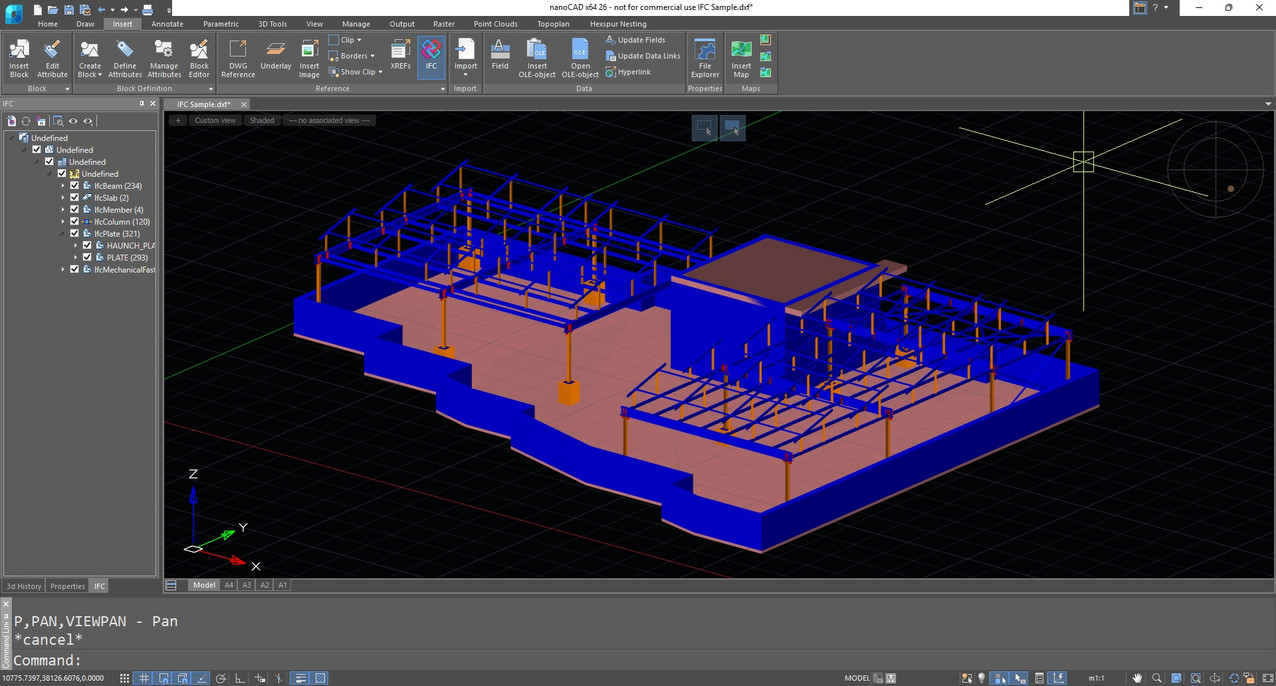Switch to the Parametric ribbon tab
Screen dimensions: 1276x686
tap(221, 24)
